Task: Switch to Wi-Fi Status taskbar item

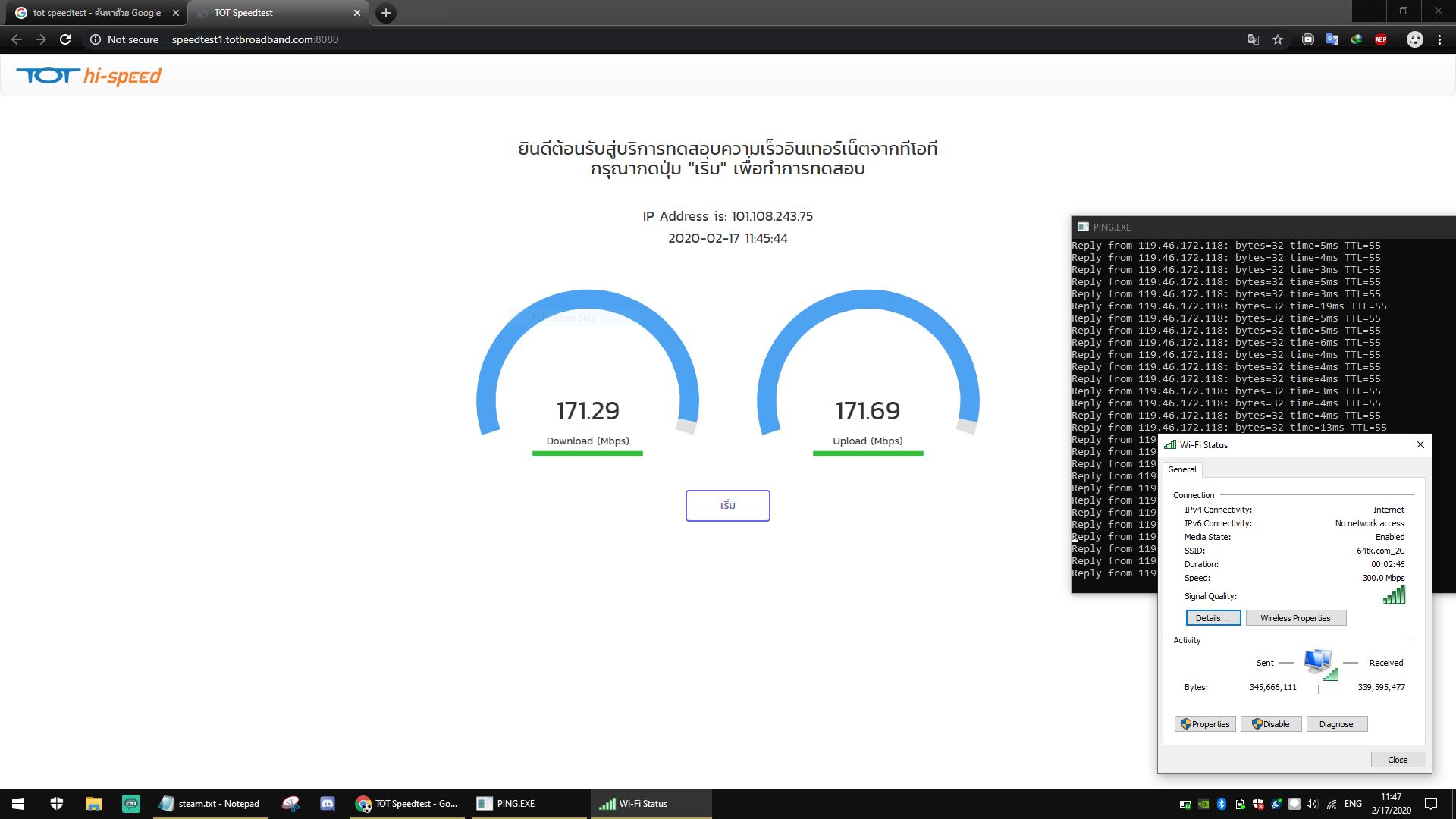Action: (x=651, y=804)
